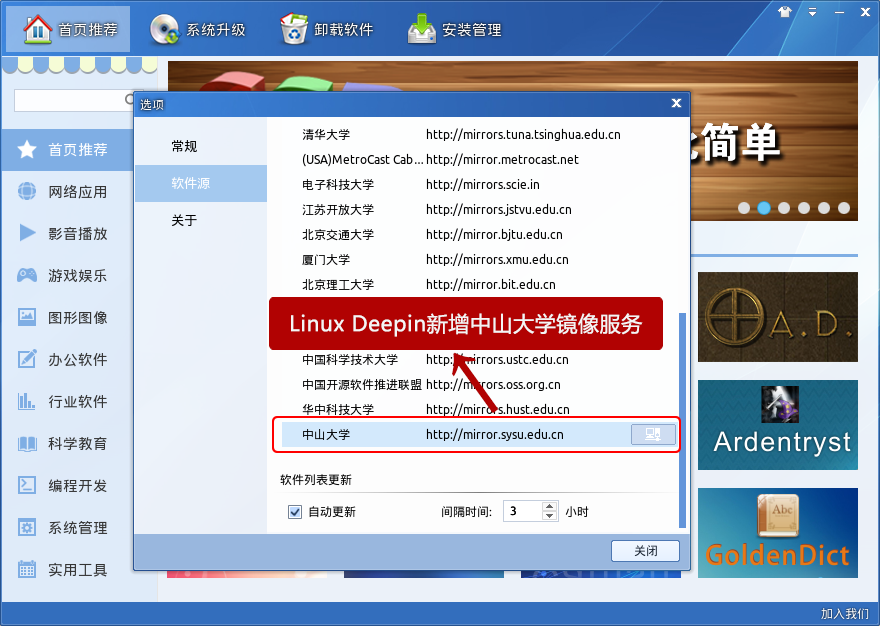The image size is (880, 626).
Task: Select 游戏娱乐 gamepad category in sidebar
Action: tap(67, 276)
